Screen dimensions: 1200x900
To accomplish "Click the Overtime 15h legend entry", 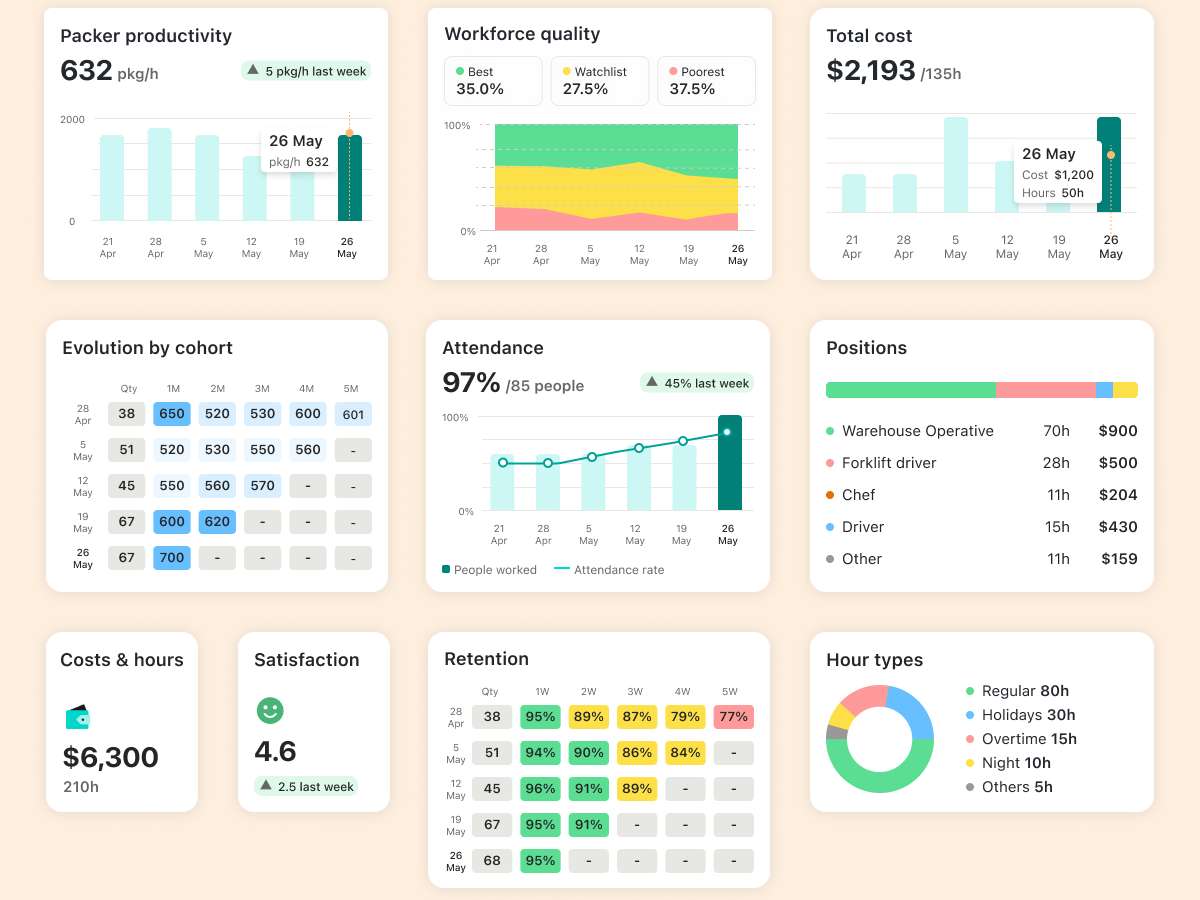I will tap(1021, 739).
